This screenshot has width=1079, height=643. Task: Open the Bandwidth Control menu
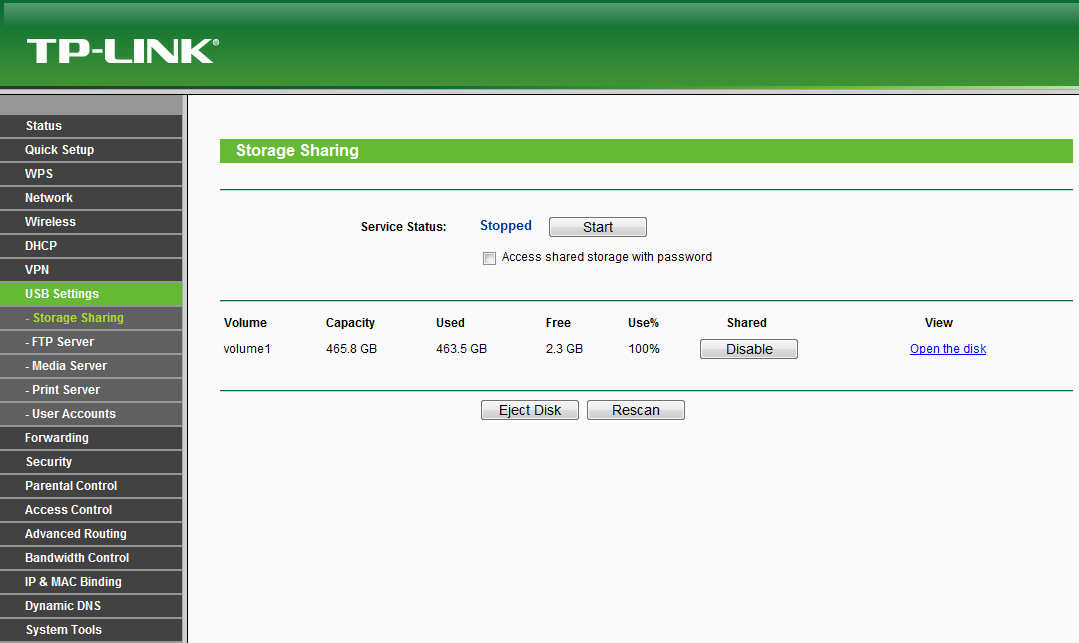pyautogui.click(x=91, y=558)
